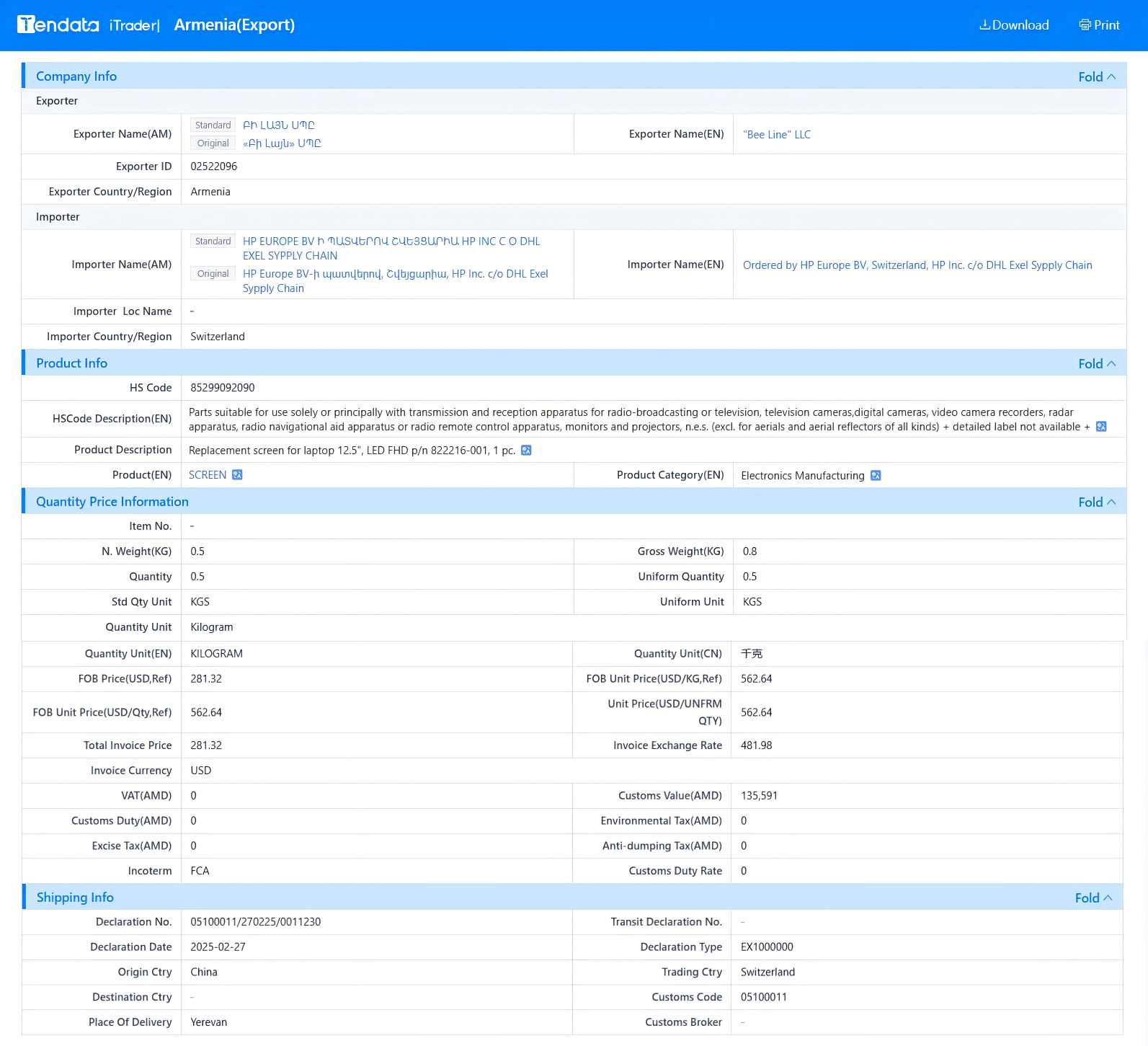Viewport: 1148px width, 1046px height.
Task: Select the Product Info heading
Action: pyautogui.click(x=72, y=363)
